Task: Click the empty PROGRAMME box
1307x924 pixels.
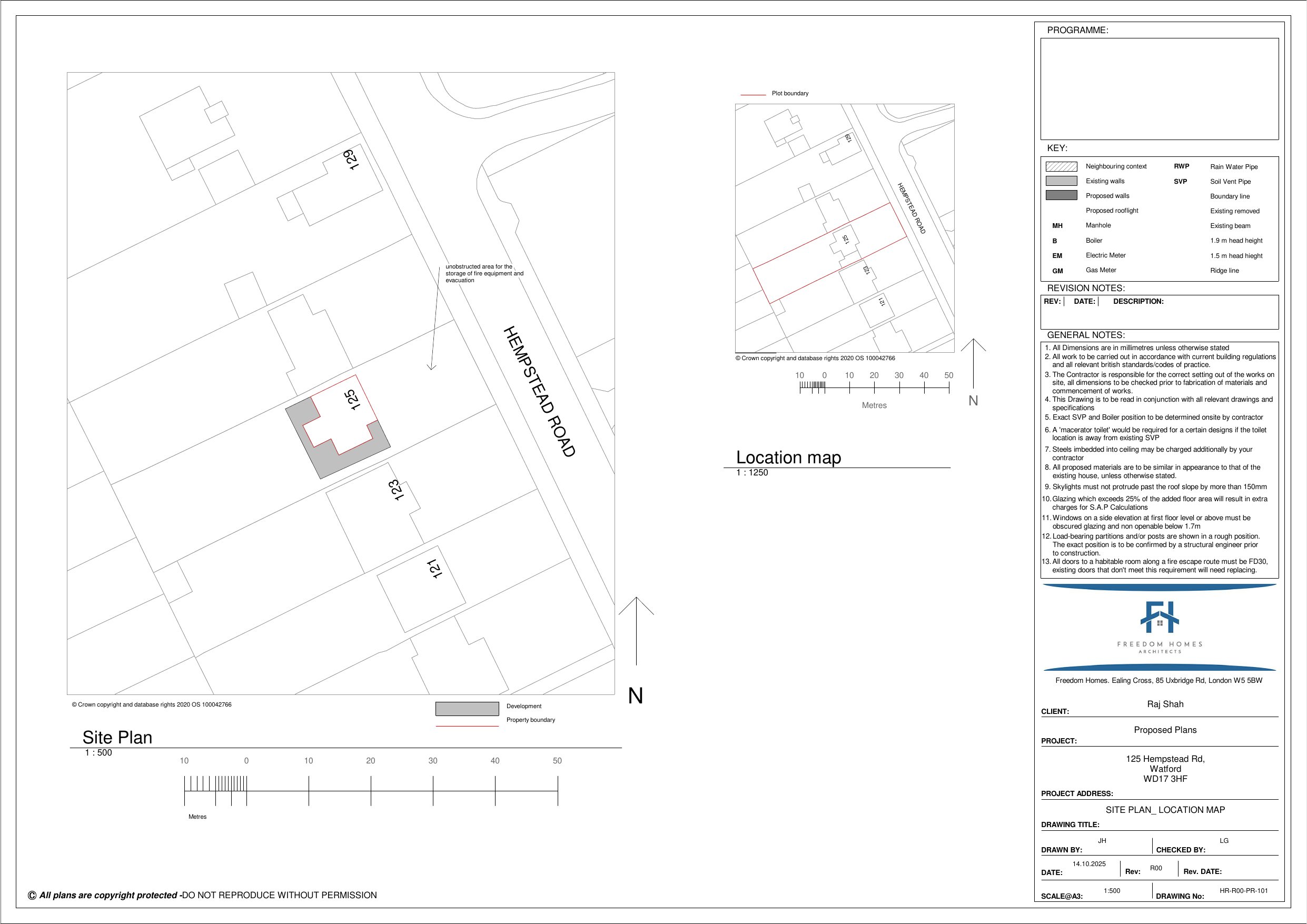Action: pyautogui.click(x=1159, y=89)
